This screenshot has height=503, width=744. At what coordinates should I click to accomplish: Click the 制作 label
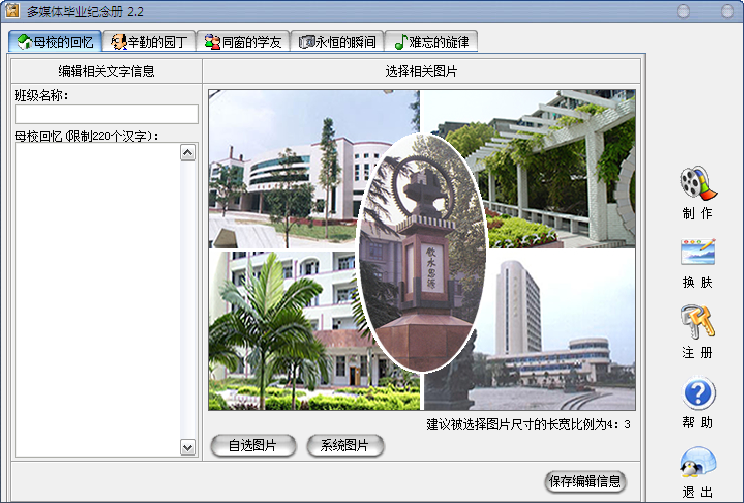[698, 213]
